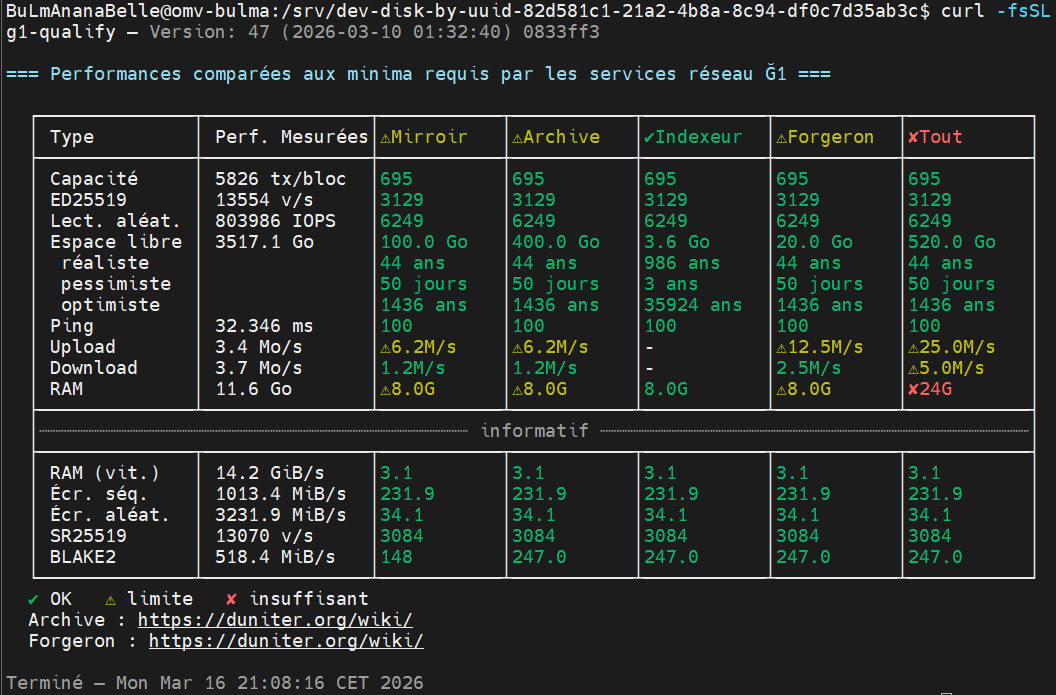Click the warning icon beside 12.5M/s upload
The height and width of the screenshot is (695, 1056).
click(781, 347)
